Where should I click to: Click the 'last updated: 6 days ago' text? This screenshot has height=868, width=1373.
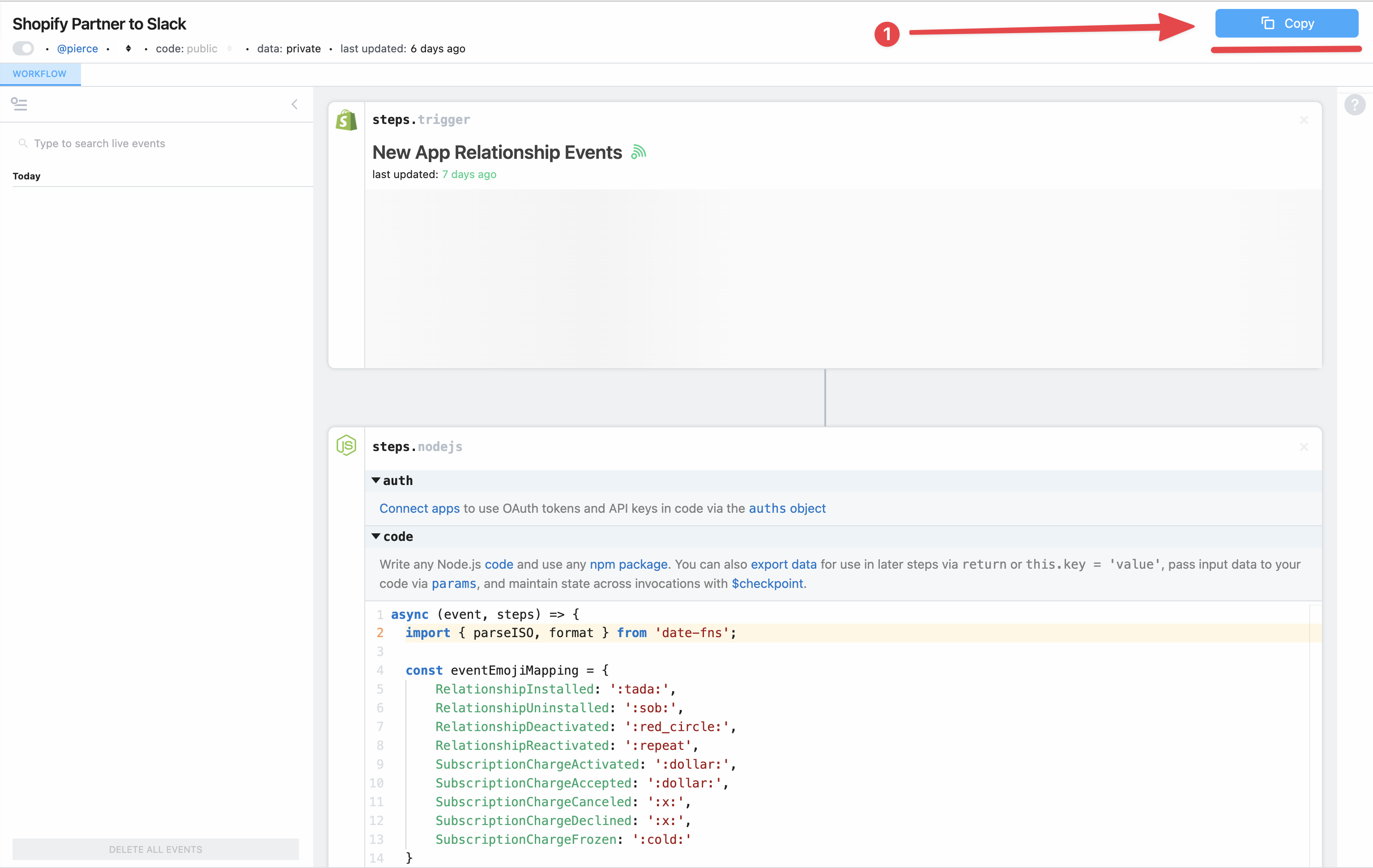click(403, 48)
